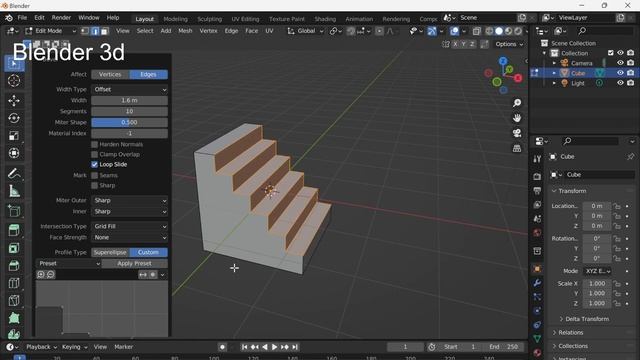Open the Global transform orientation dropdown
The image size is (640, 360).
(305, 31)
